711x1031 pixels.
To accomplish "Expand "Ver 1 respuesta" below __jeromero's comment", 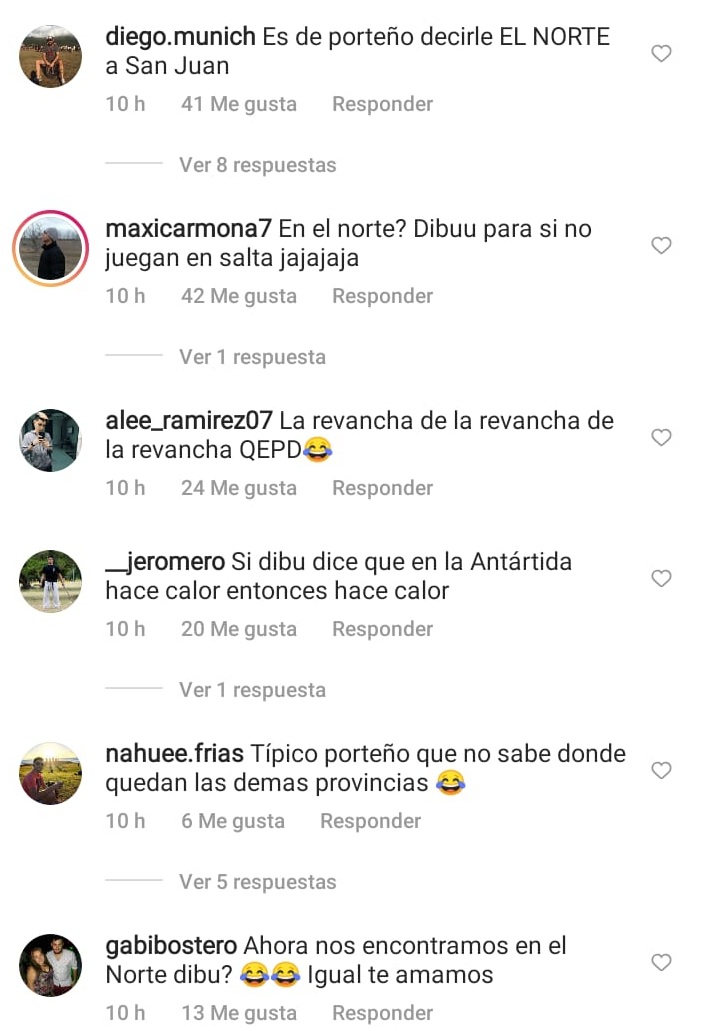I will (253, 690).
